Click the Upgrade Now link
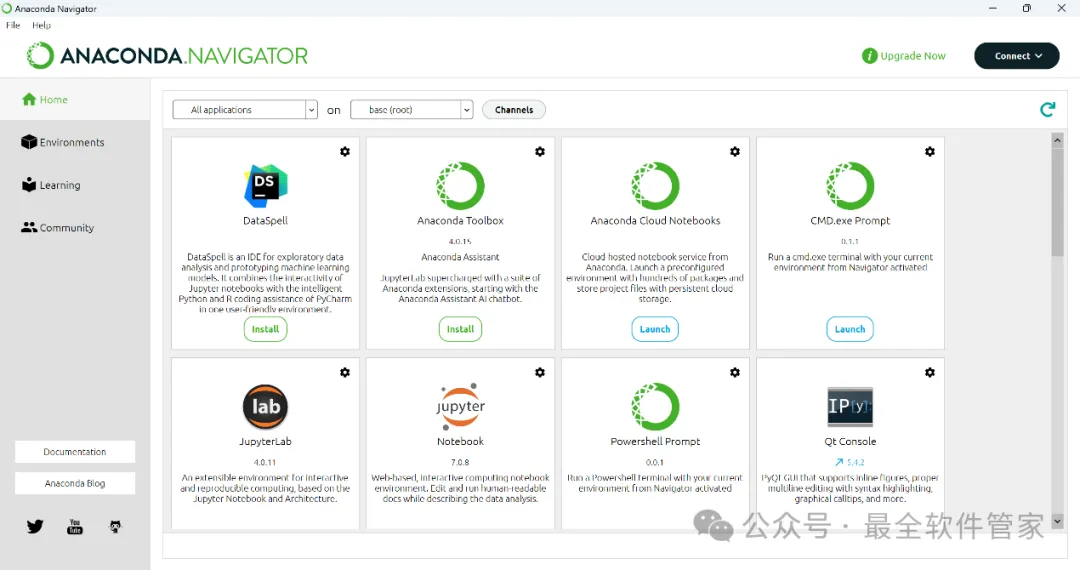The height and width of the screenshot is (570, 1080). pyautogui.click(x=913, y=56)
